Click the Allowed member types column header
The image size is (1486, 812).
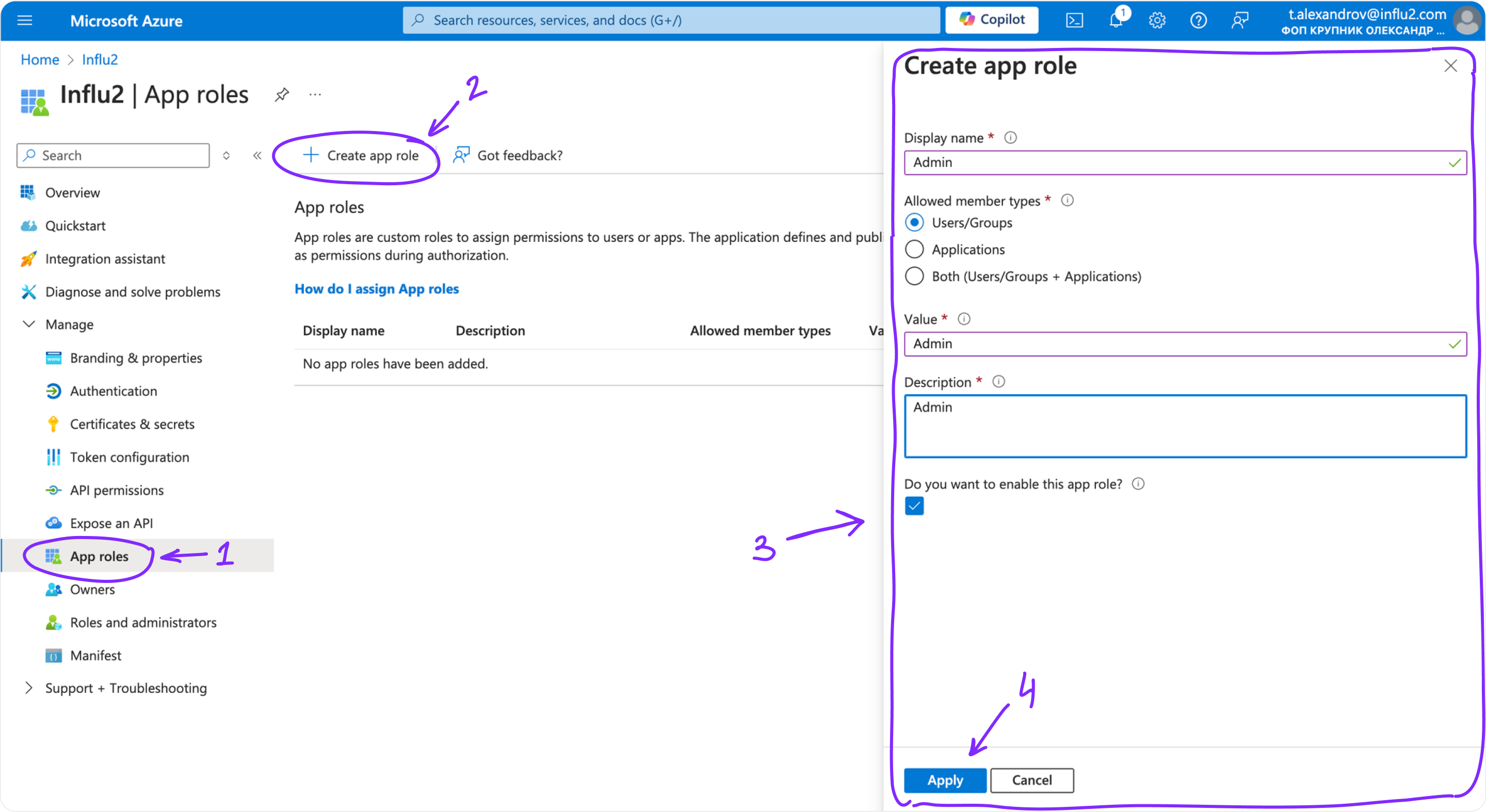(x=761, y=331)
